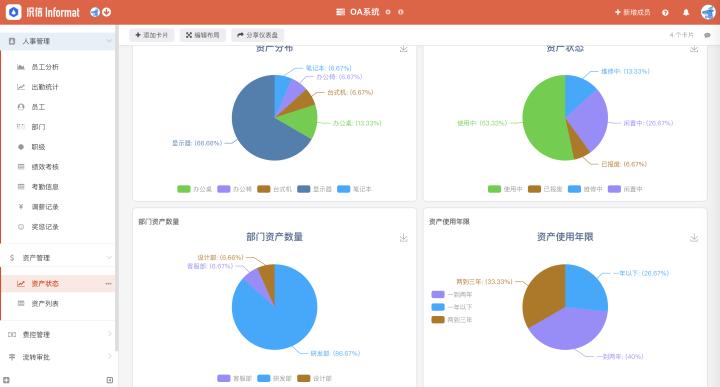
Task: Open the 绩效考核 menu item
Action: click(58, 167)
